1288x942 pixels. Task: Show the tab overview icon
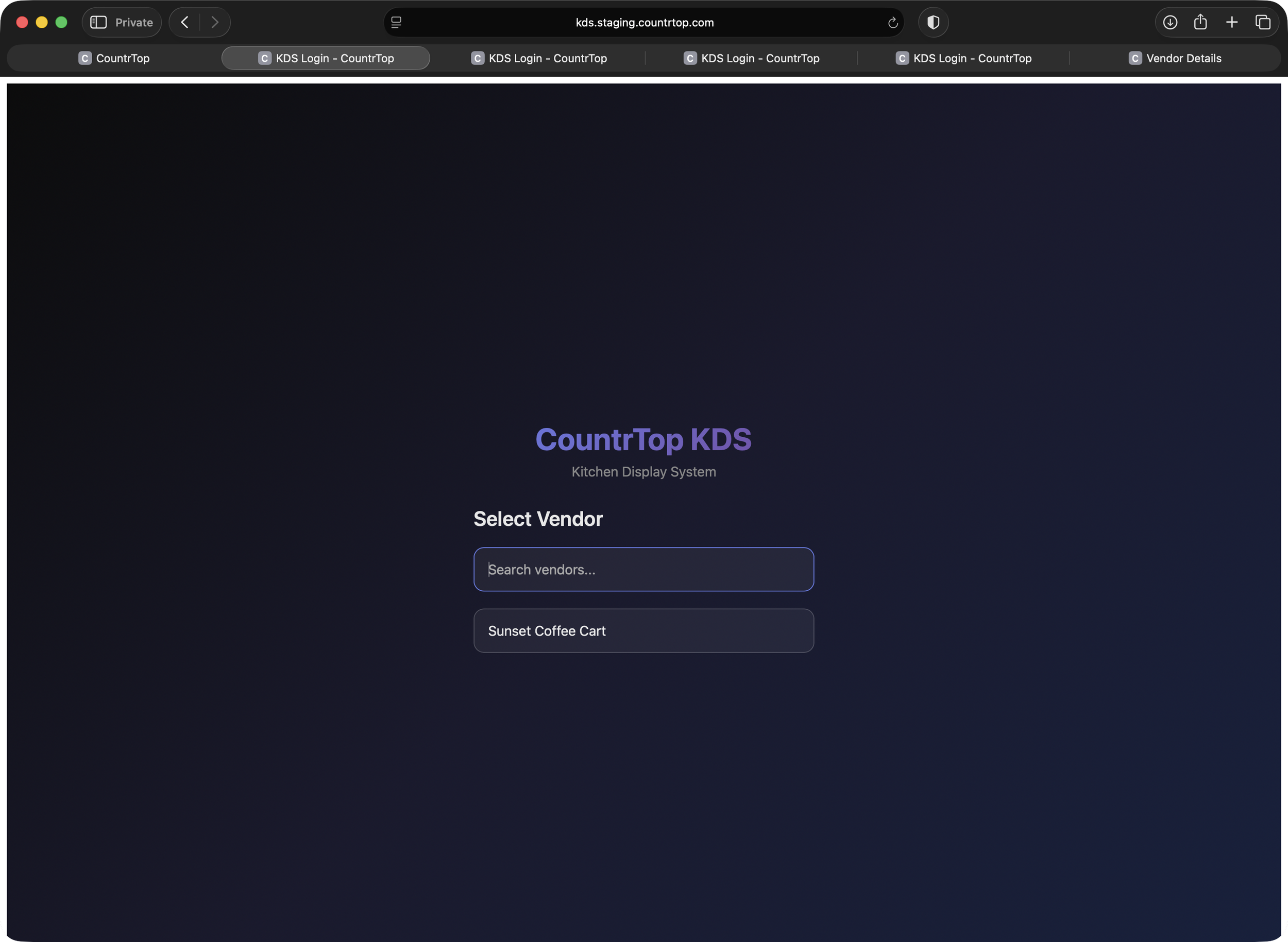(1262, 22)
